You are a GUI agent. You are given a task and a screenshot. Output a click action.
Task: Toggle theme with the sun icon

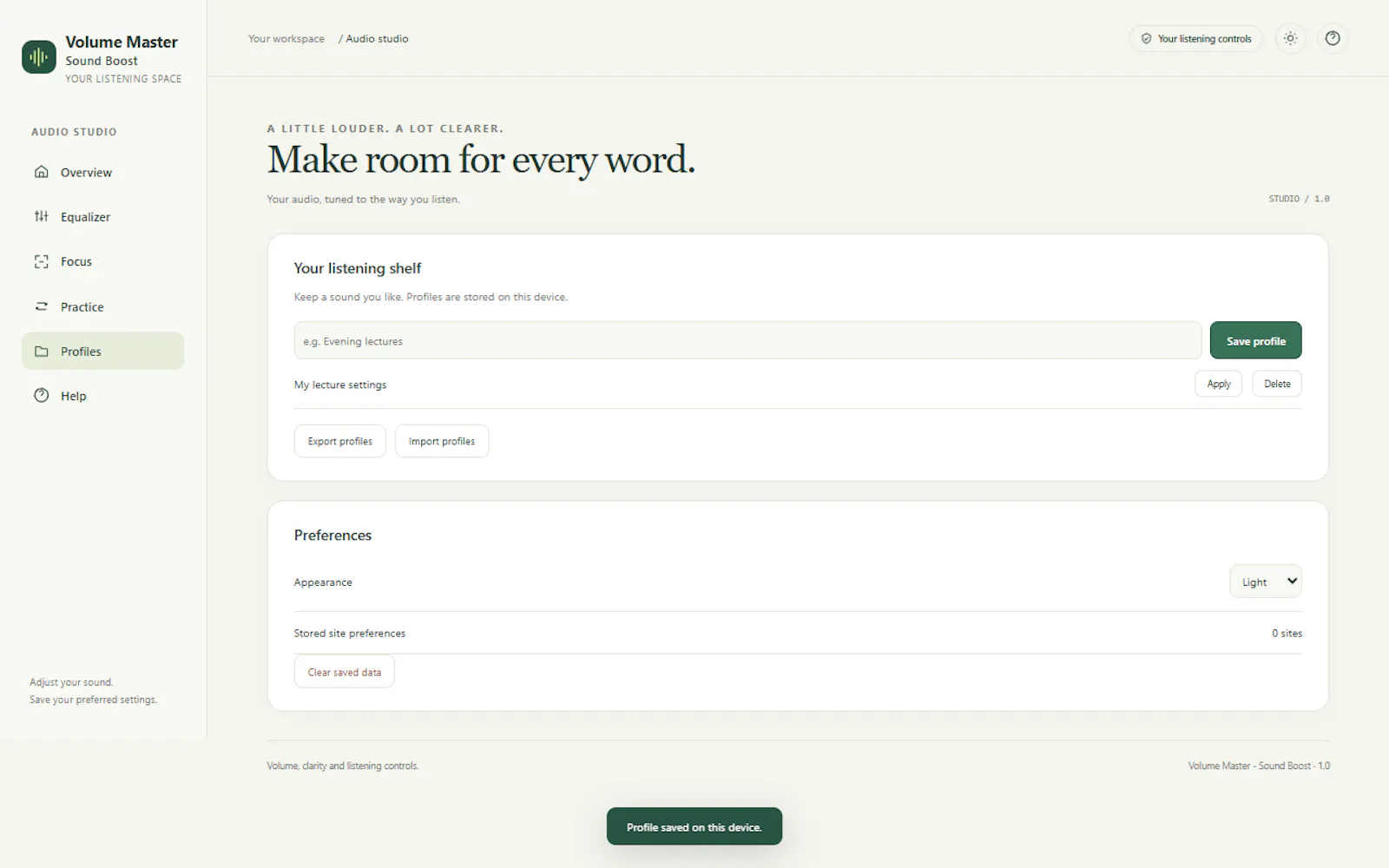click(1291, 38)
